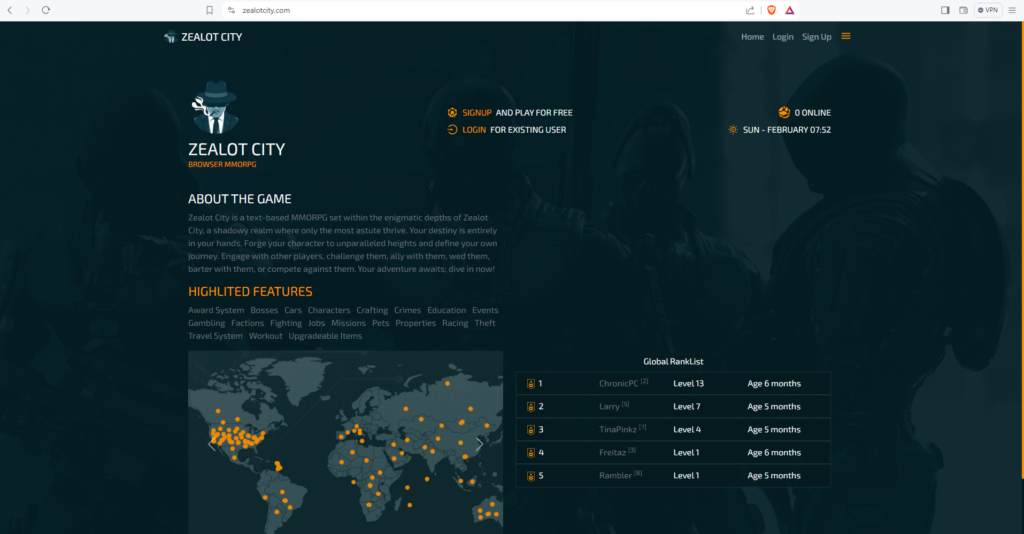This screenshot has height=534, width=1024.
Task: Click the rank 2 badge icon
Action: click(x=531, y=407)
